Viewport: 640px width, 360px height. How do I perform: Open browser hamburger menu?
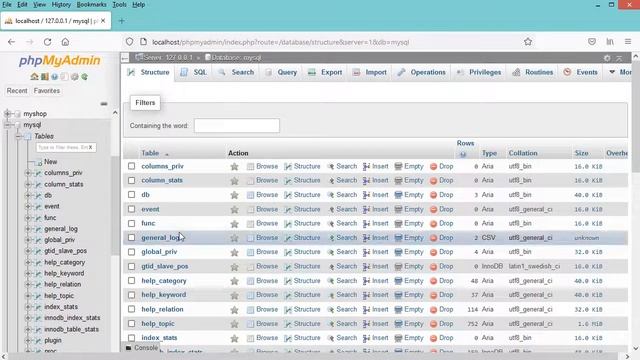click(628, 42)
